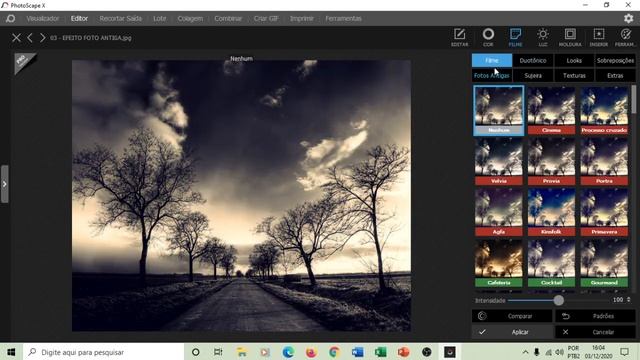The width and height of the screenshot is (640, 360).
Task: Select the Texturas subcategory
Action: [x=574, y=76]
